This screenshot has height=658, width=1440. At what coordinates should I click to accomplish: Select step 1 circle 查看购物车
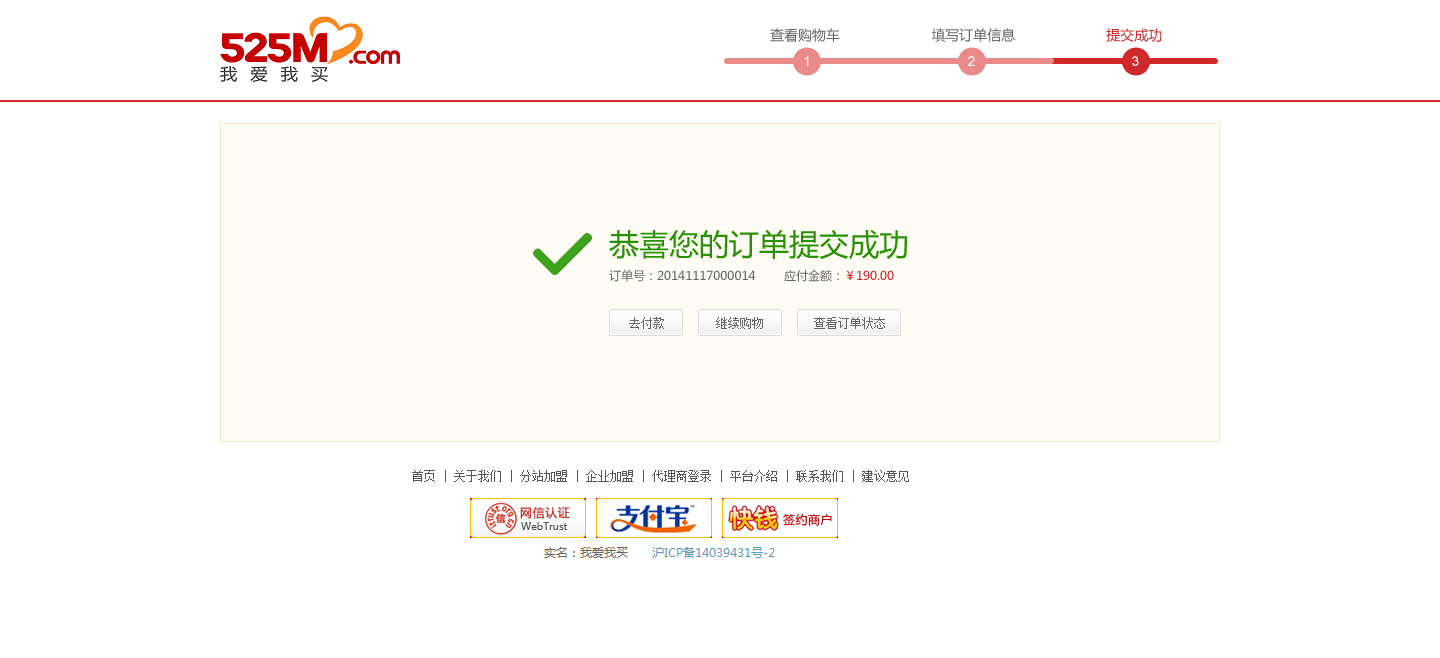pyautogui.click(x=807, y=62)
